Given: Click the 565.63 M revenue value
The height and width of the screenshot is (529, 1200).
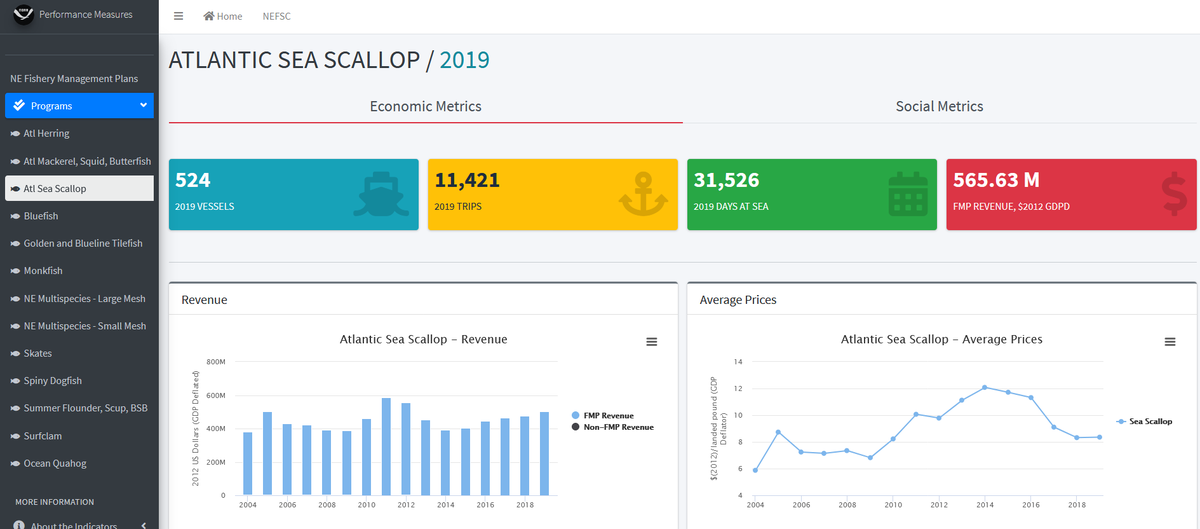Looking at the screenshot, I should pyautogui.click(x=996, y=180).
